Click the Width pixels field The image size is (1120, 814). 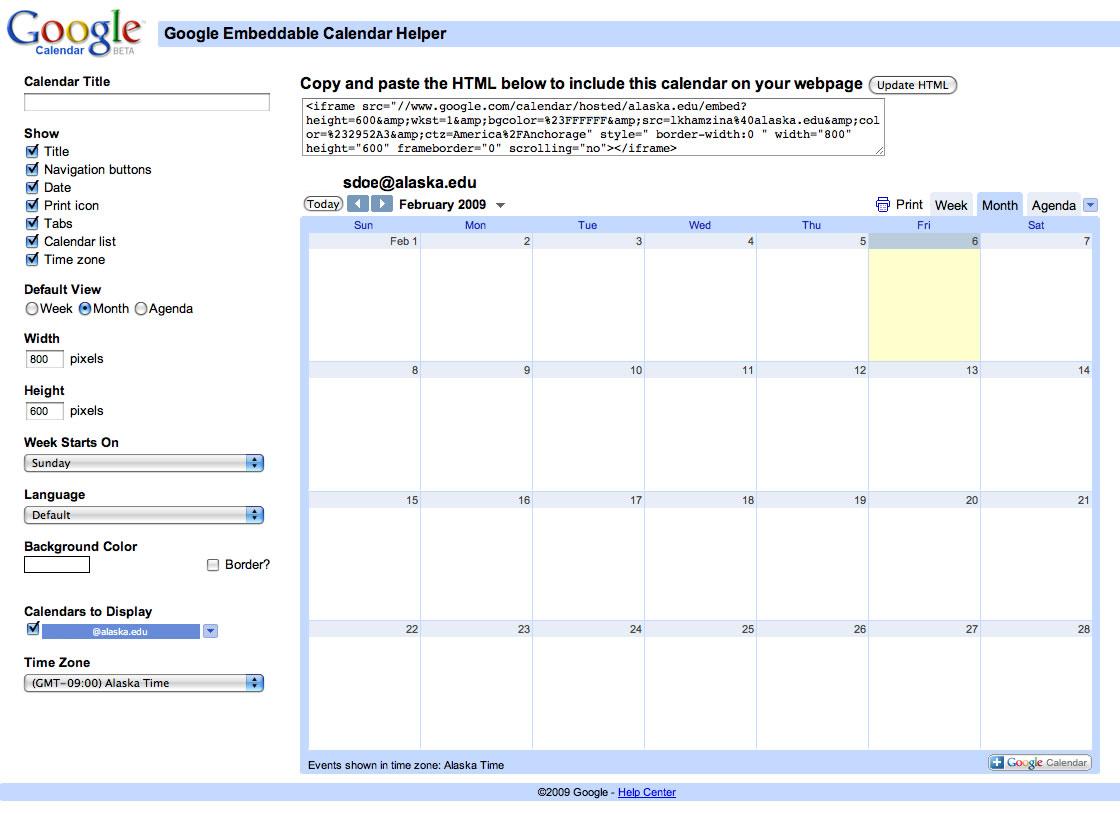(x=44, y=358)
